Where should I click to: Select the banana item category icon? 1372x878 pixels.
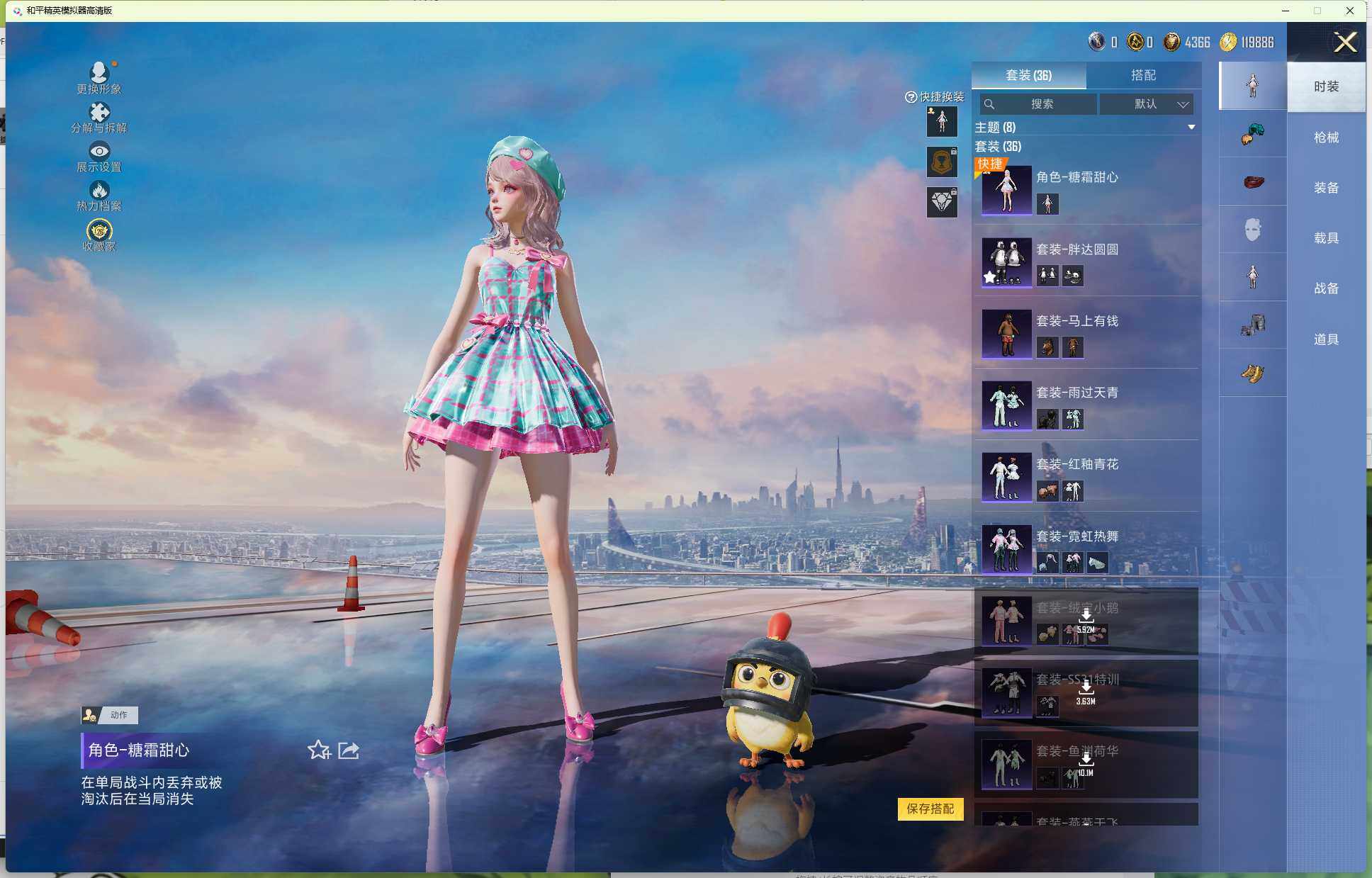click(1252, 373)
